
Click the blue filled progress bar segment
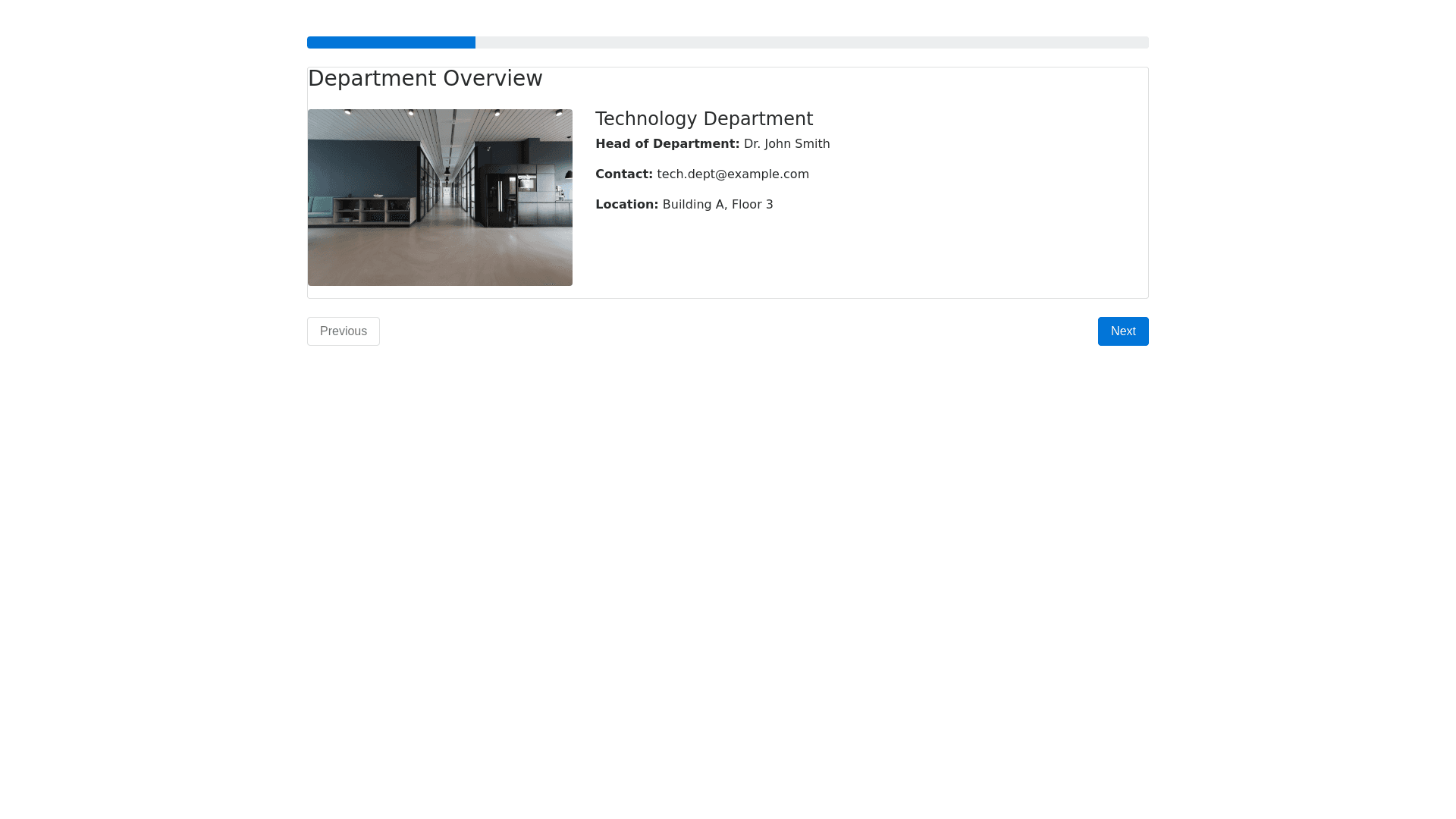pyautogui.click(x=391, y=42)
